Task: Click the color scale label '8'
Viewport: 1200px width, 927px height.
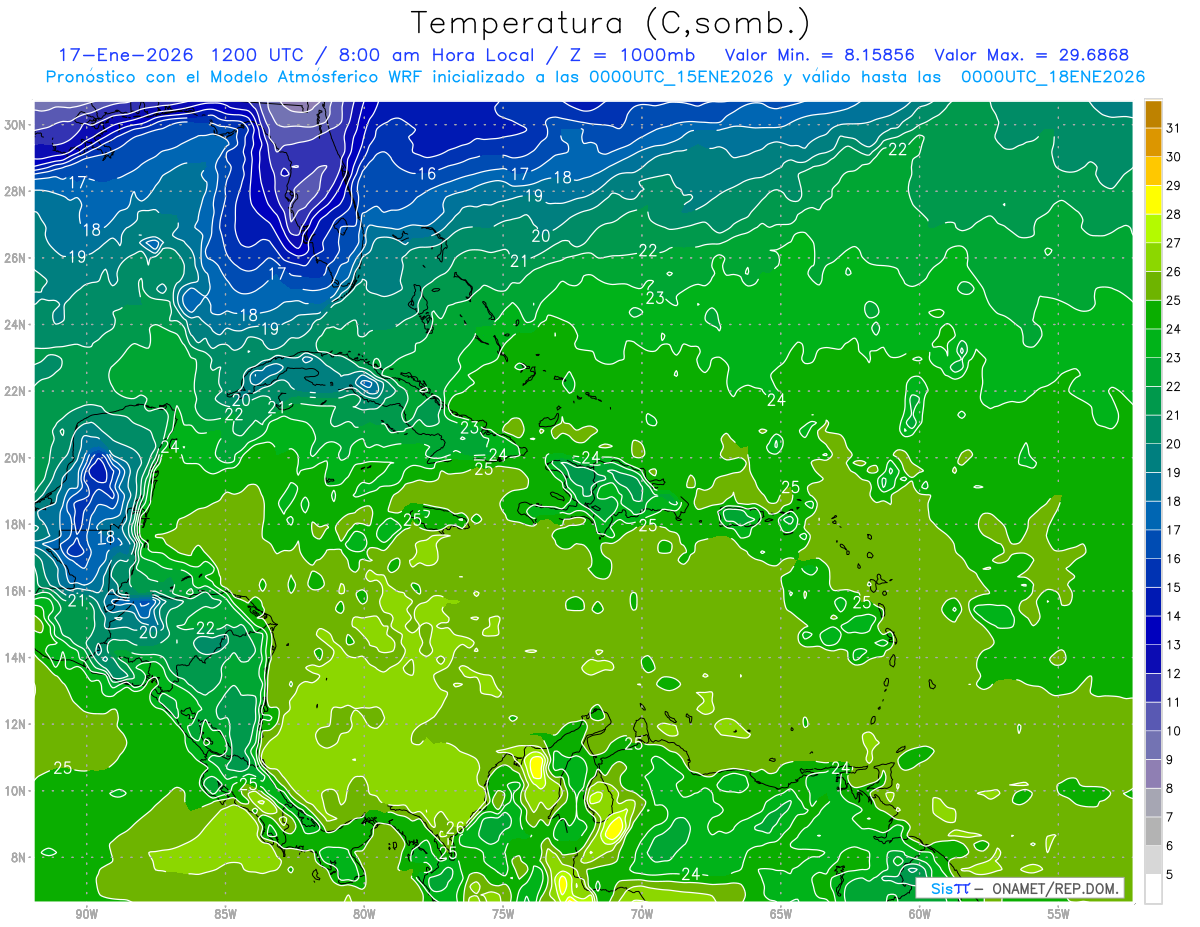Action: tap(1170, 788)
